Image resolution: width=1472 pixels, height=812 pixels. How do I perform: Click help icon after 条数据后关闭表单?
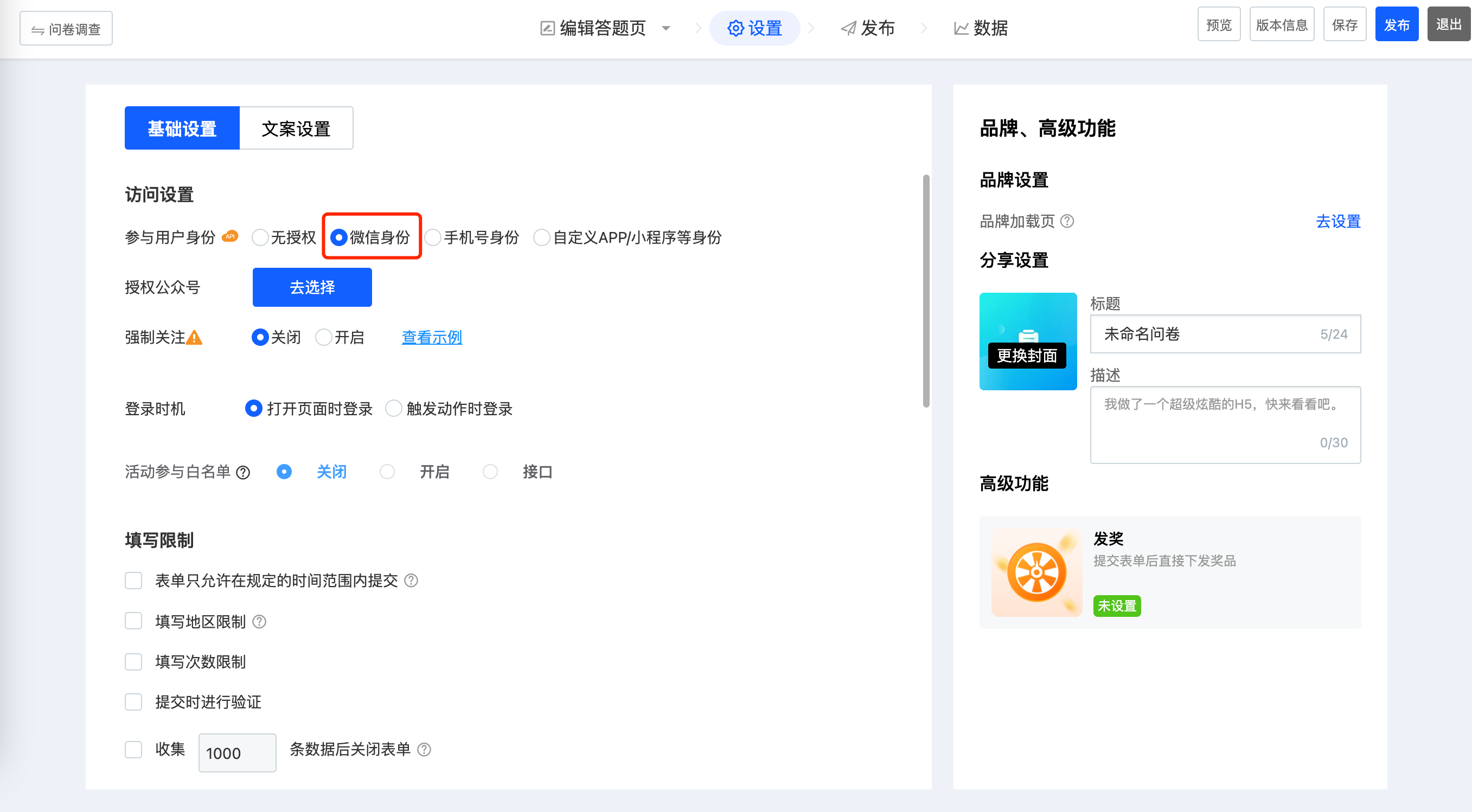pos(424,749)
